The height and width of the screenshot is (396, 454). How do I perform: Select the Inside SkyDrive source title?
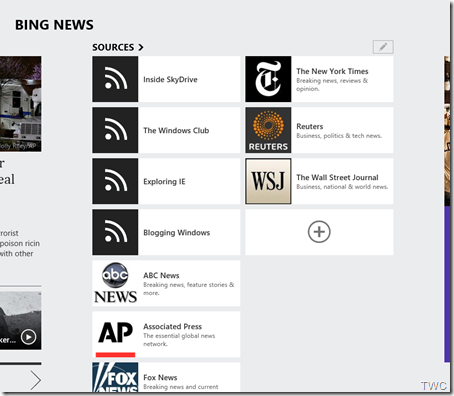click(170, 79)
